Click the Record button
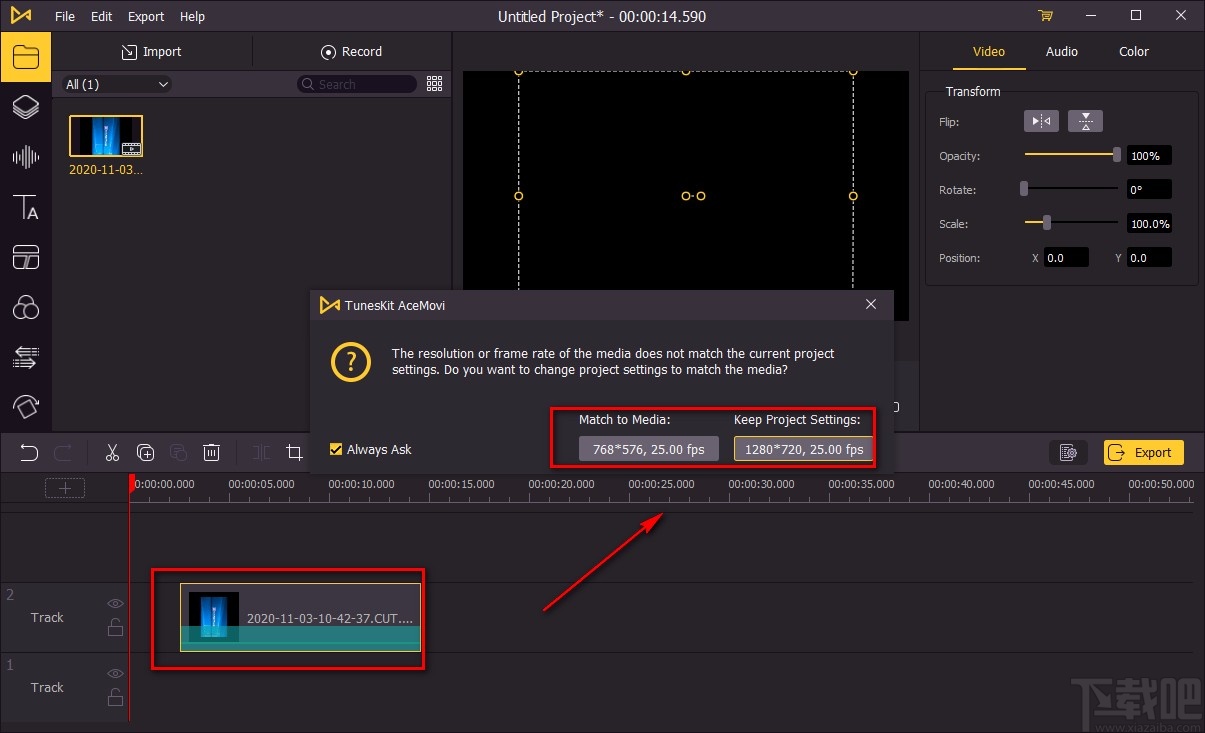 tap(351, 52)
